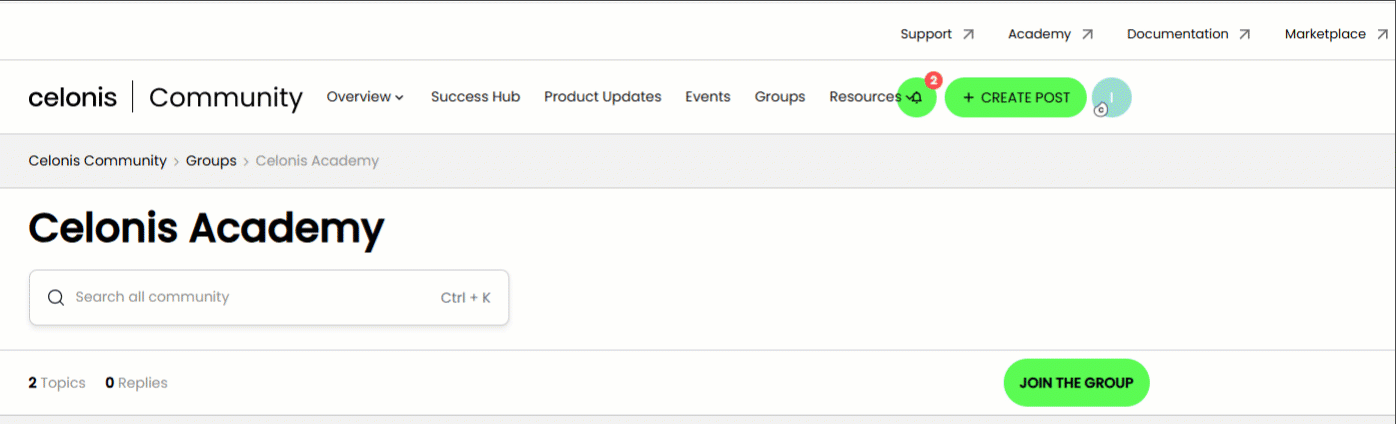Click the Marketplace external link arrow
The width and height of the screenshot is (1396, 424).
click(x=1382, y=34)
